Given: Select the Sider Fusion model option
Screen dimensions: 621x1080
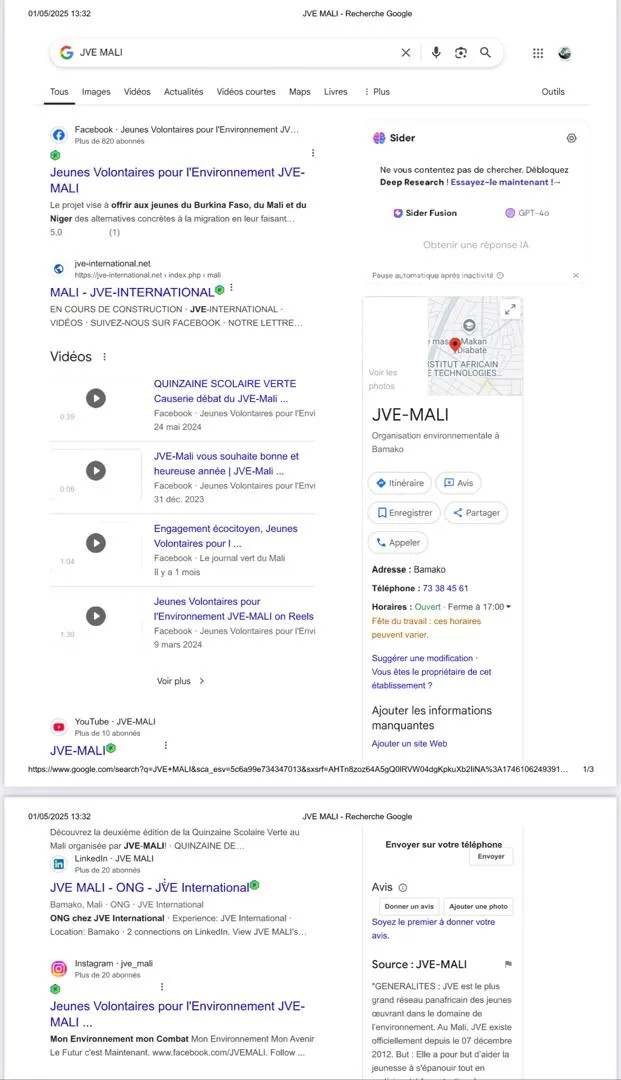Looking at the screenshot, I should (x=425, y=213).
